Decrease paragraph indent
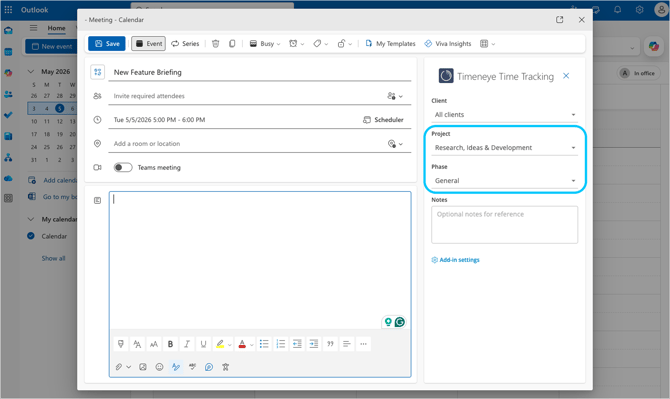Screen dimensions: 670x399 click(x=297, y=344)
